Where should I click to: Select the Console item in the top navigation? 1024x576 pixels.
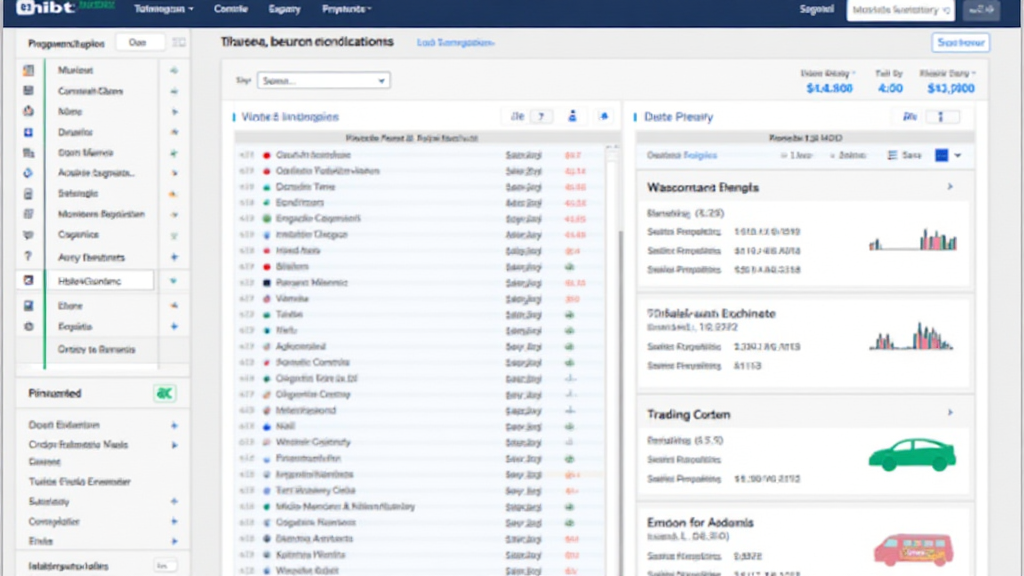(x=230, y=9)
